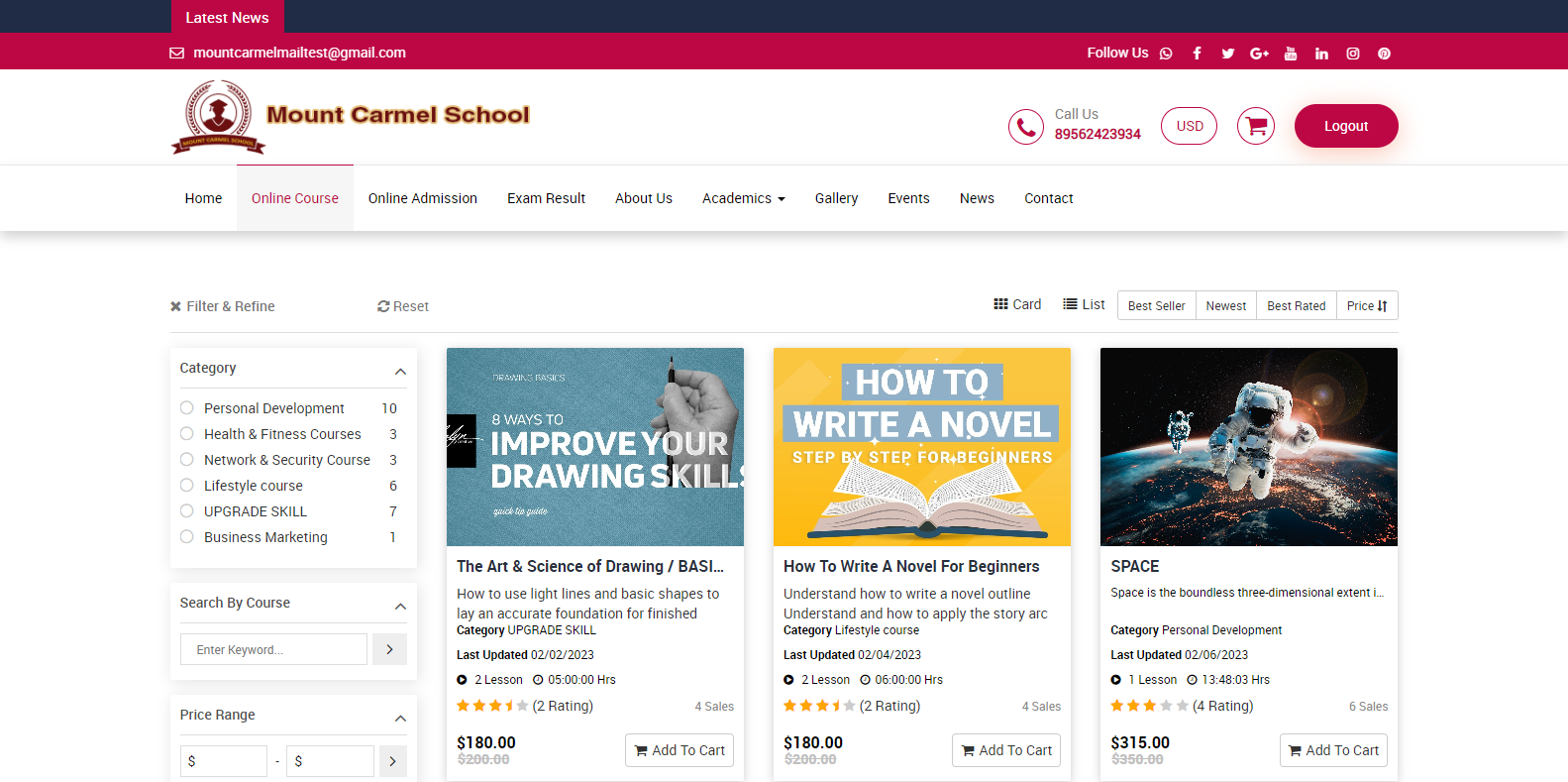This screenshot has height=782, width=1568.
Task: Collapse the Search By Course panel
Action: coord(400,607)
